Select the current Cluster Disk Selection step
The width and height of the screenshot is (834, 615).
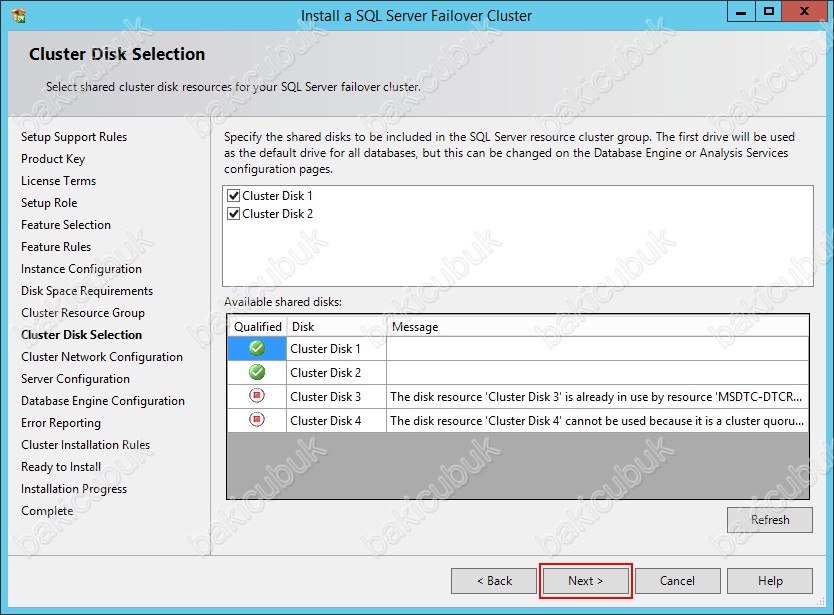81,335
